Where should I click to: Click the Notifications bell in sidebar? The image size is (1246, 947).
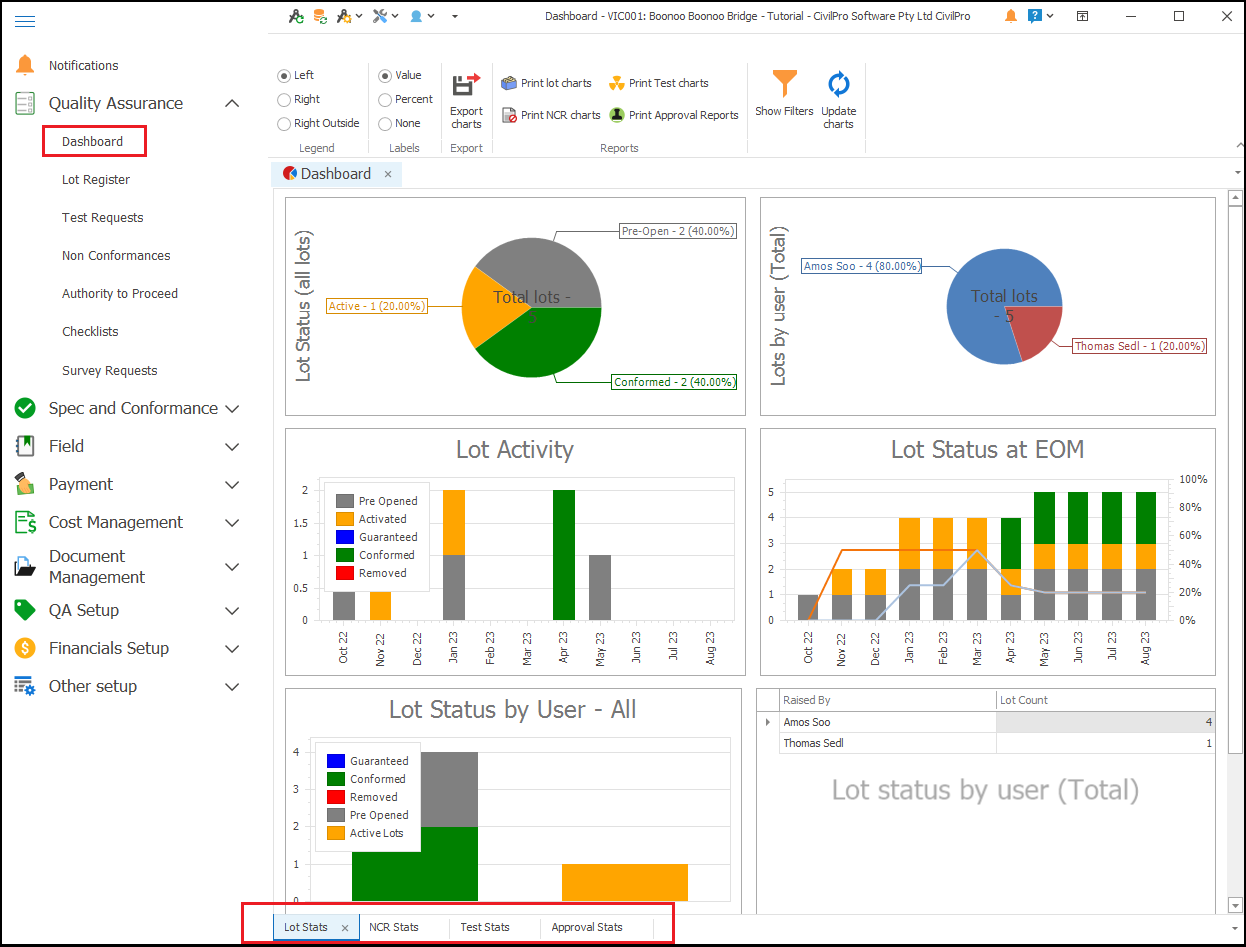(25, 65)
